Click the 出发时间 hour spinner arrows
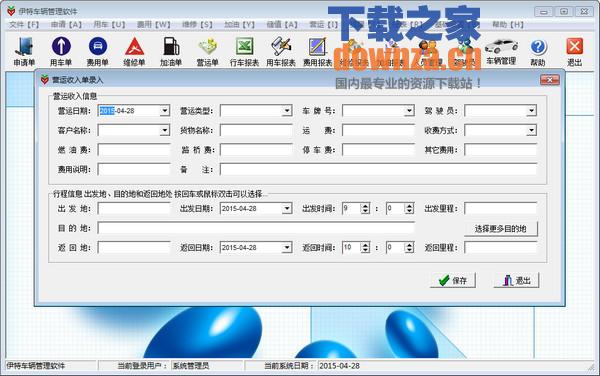This screenshot has height=376, width=600. [365, 208]
